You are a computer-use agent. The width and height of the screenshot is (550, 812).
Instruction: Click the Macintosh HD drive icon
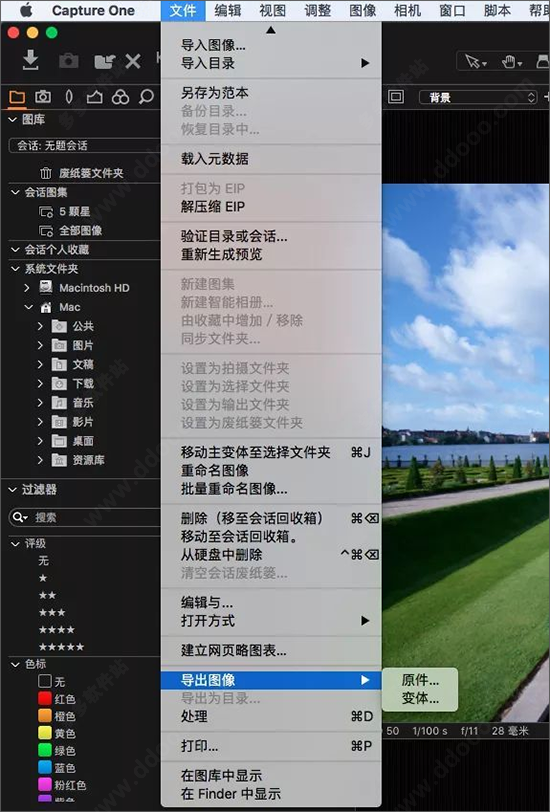(46, 287)
